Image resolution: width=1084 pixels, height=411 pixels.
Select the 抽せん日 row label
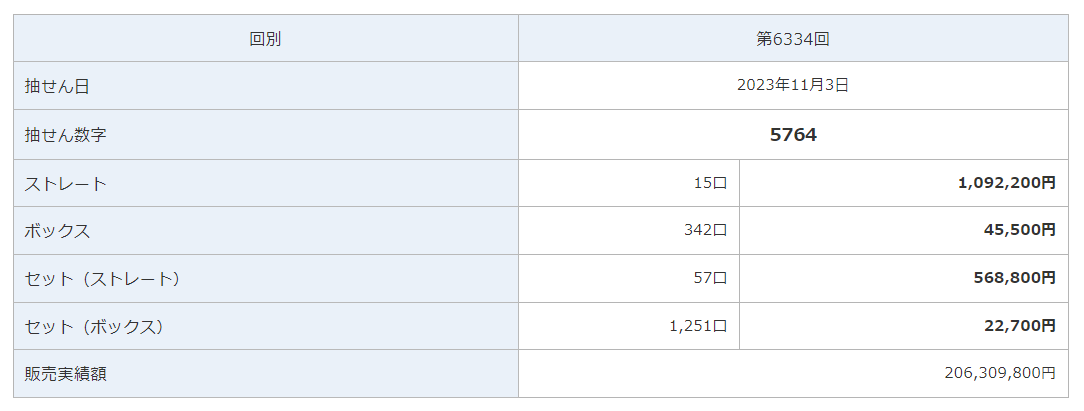coord(57,86)
